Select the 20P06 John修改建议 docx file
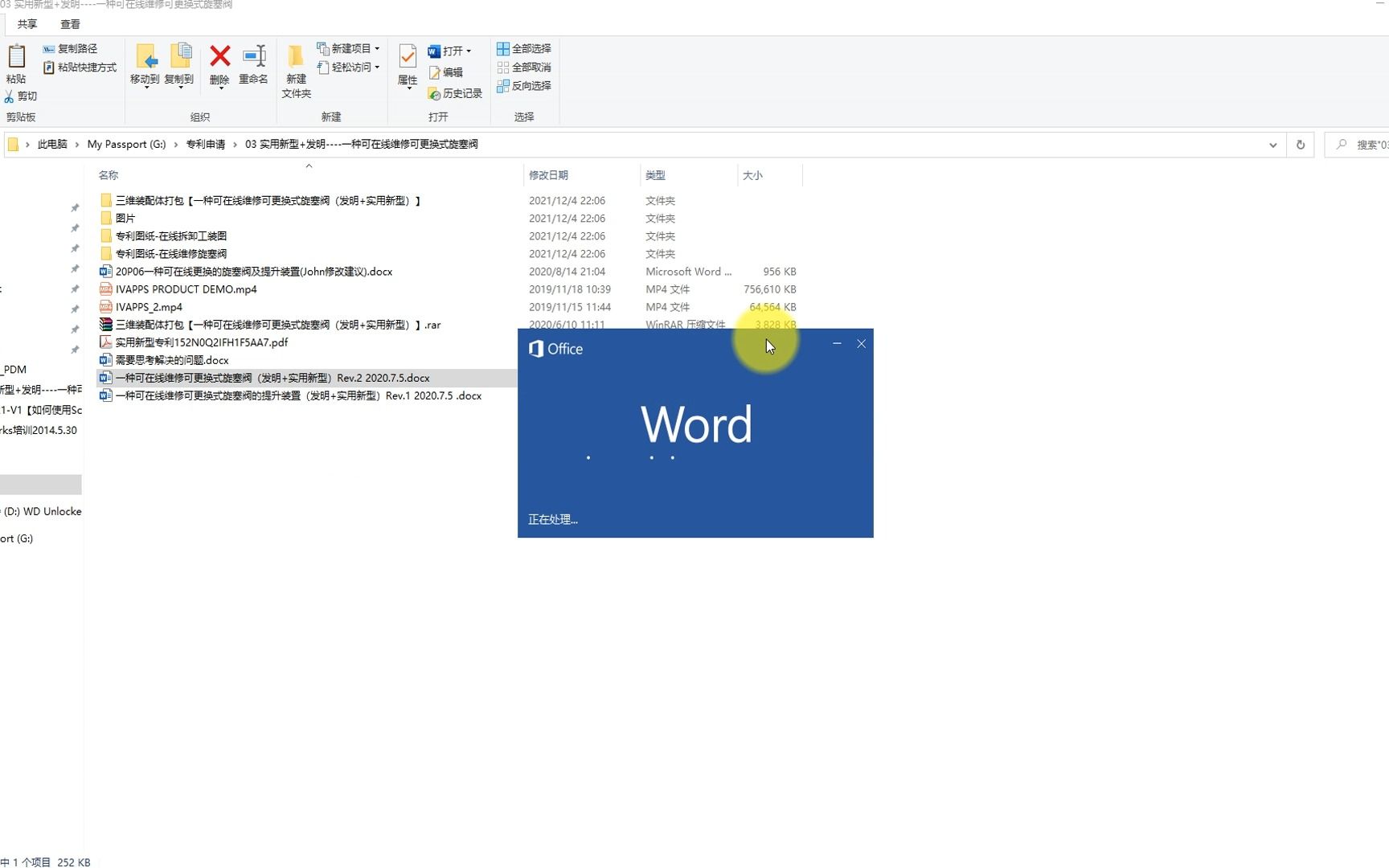 click(254, 272)
